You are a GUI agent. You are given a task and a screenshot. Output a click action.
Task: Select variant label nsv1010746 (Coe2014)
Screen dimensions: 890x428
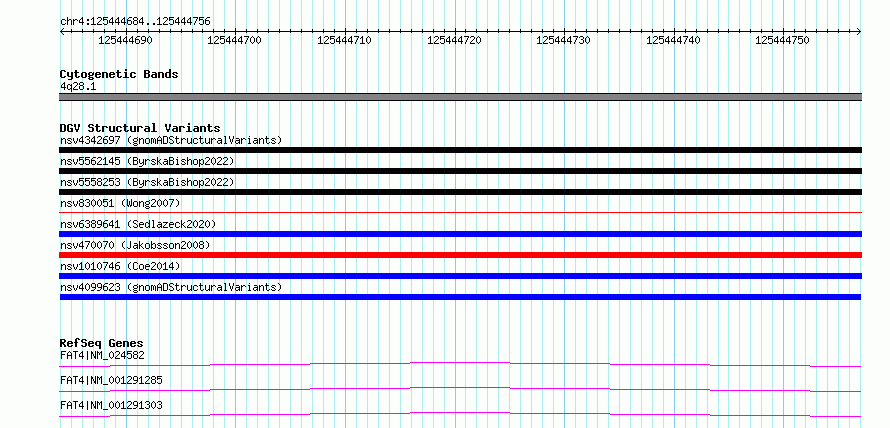coord(120,266)
